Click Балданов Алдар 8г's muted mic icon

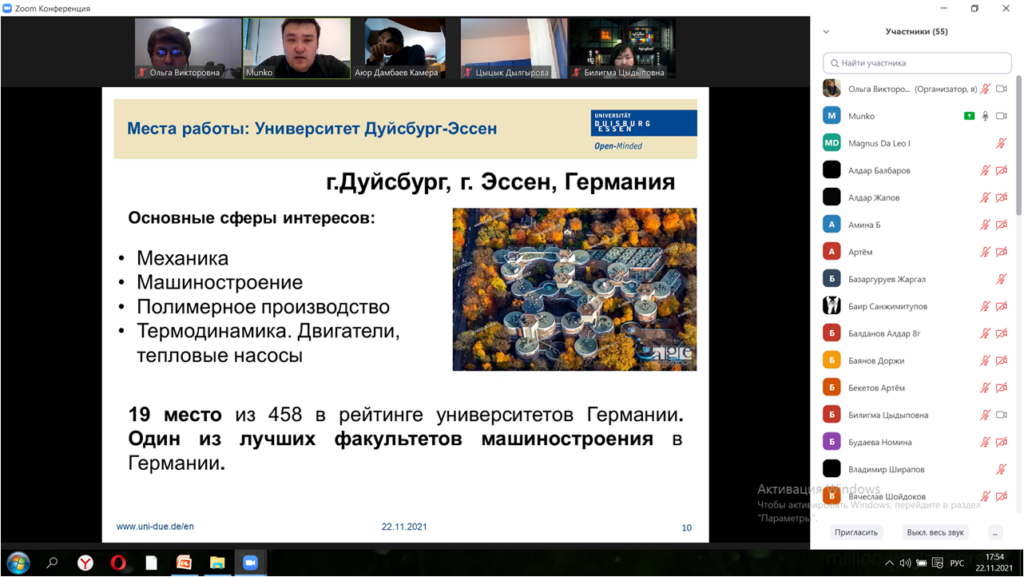(985, 334)
